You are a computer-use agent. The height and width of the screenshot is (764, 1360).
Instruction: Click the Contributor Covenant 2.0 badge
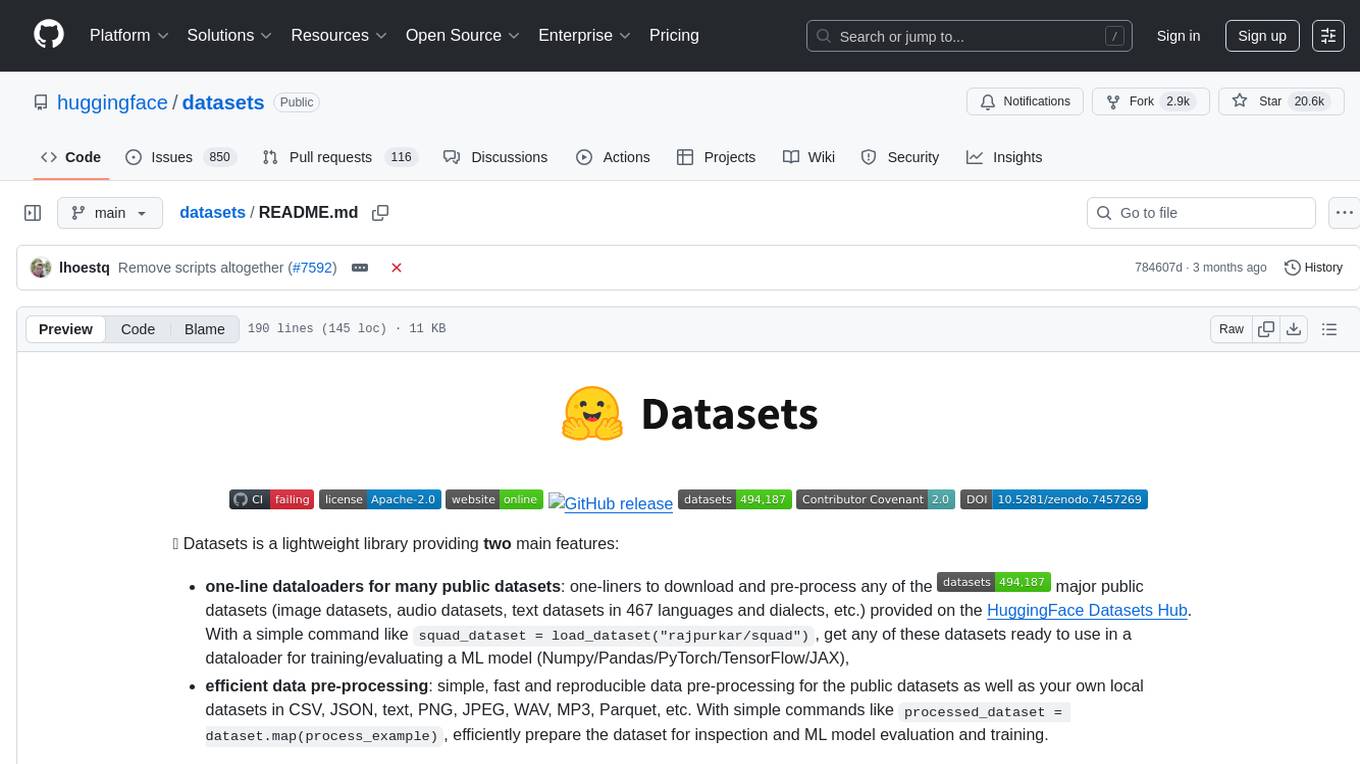point(875,499)
